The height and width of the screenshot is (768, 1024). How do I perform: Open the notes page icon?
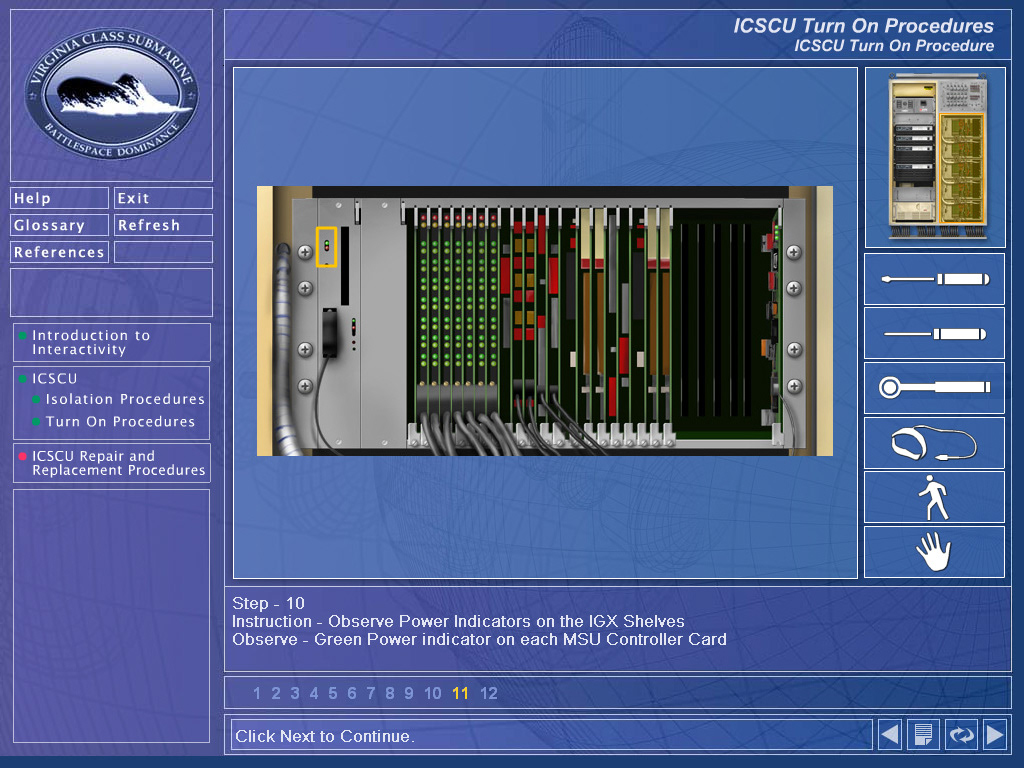coord(923,735)
